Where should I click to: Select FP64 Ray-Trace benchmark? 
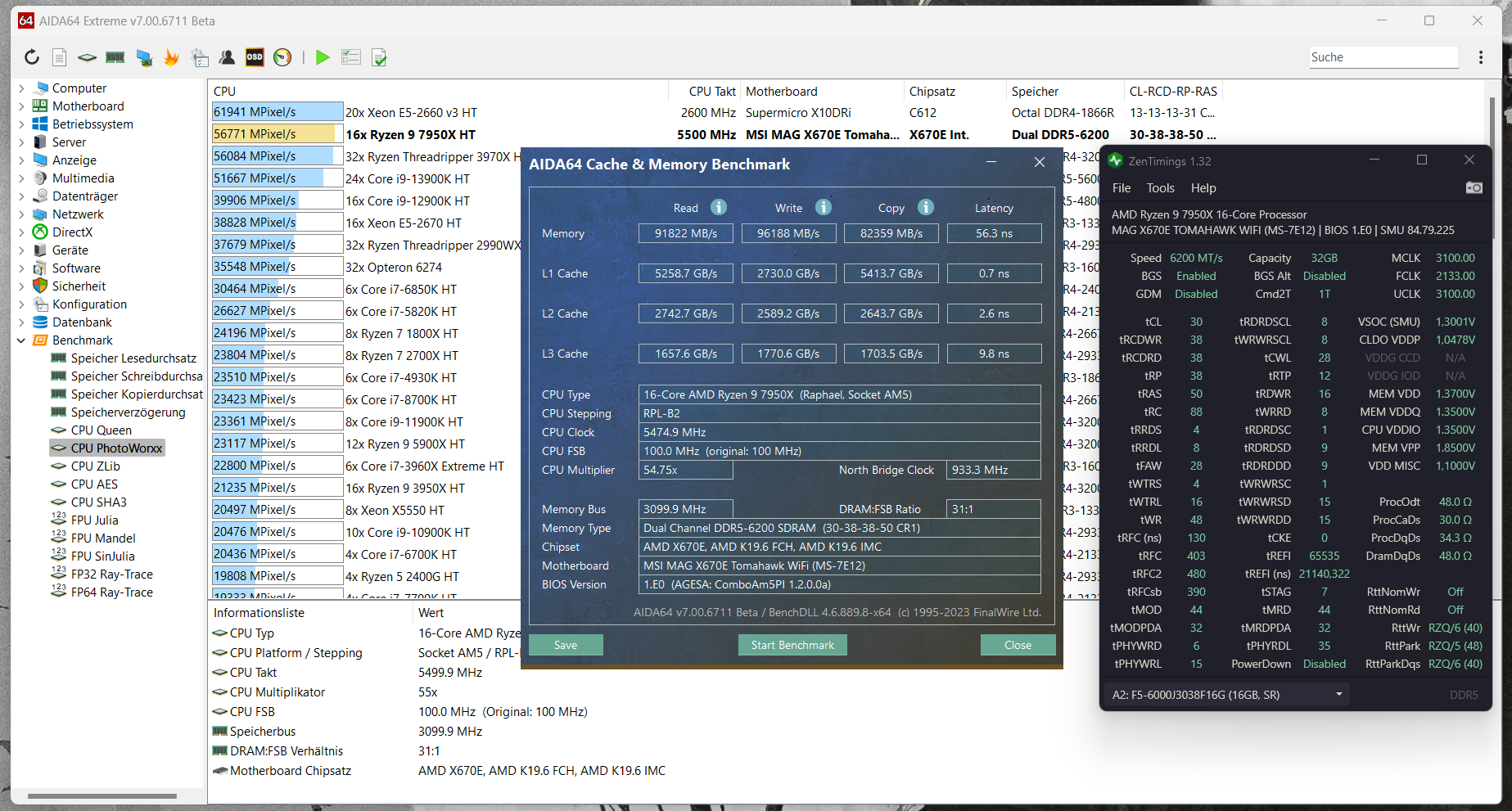(111, 592)
